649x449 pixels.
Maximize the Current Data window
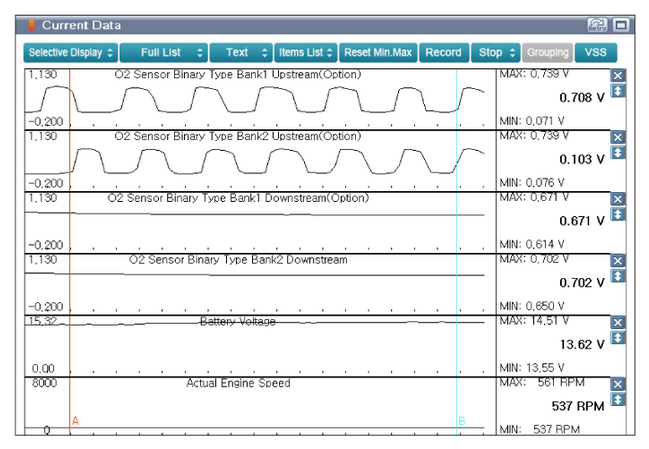[x=621, y=25]
